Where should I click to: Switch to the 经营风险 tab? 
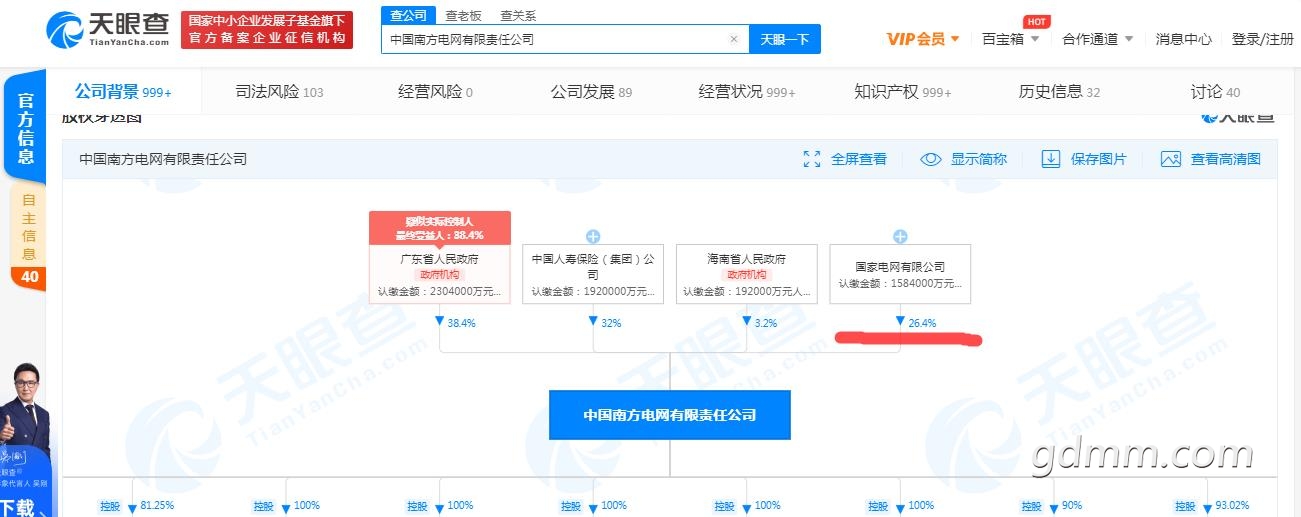435,92
